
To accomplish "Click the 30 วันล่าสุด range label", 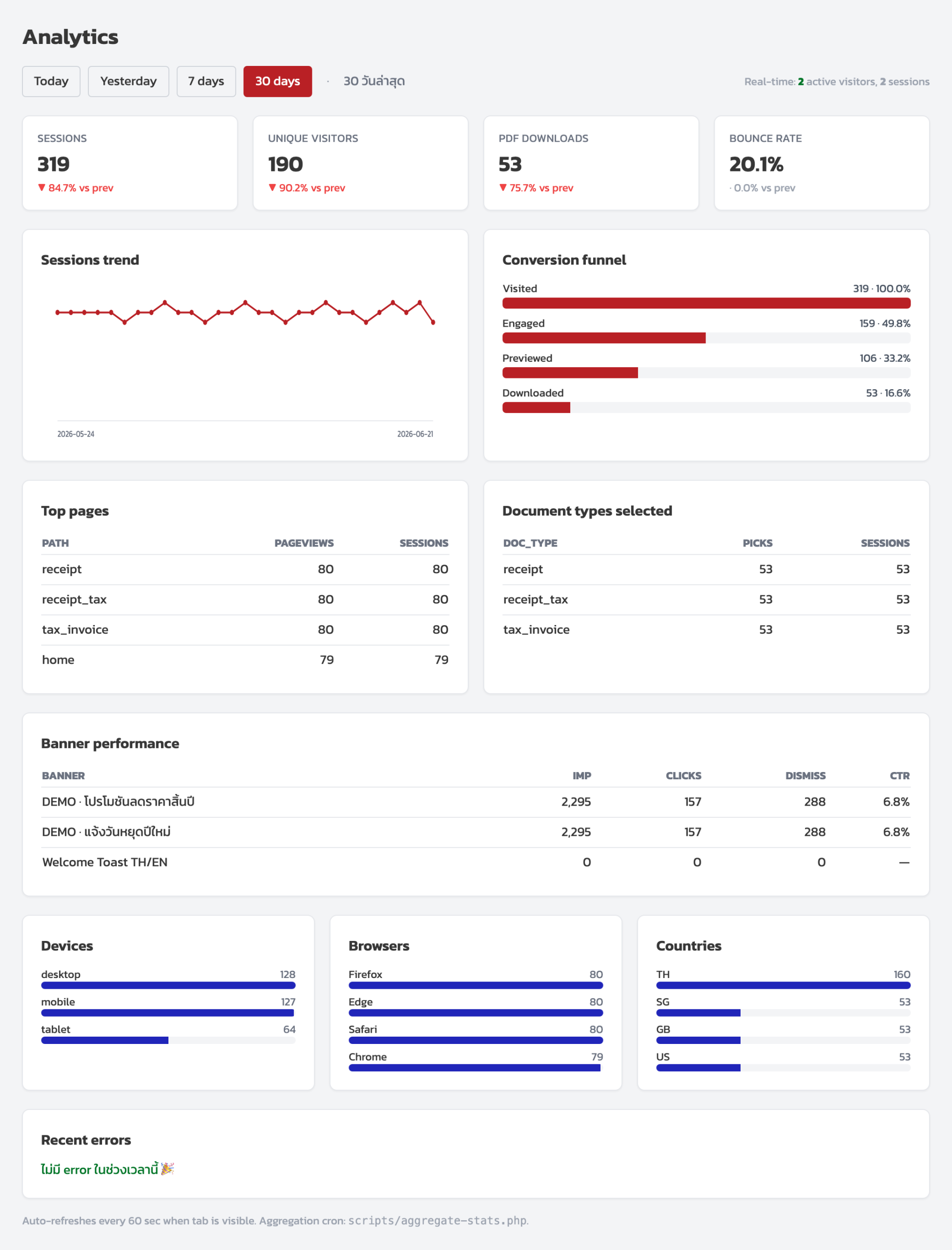I will pyautogui.click(x=374, y=81).
